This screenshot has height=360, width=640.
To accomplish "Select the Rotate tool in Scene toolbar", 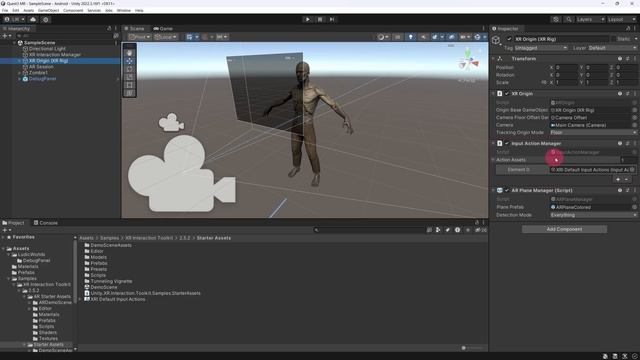I will [129, 69].
